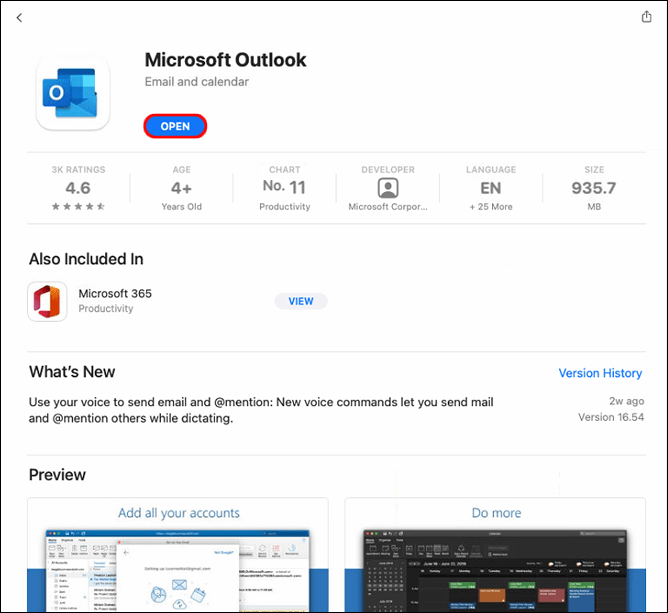Viewport: 668px width, 613px height.
Task: Click the Version 16.54 text
Action: pyautogui.click(x=611, y=417)
